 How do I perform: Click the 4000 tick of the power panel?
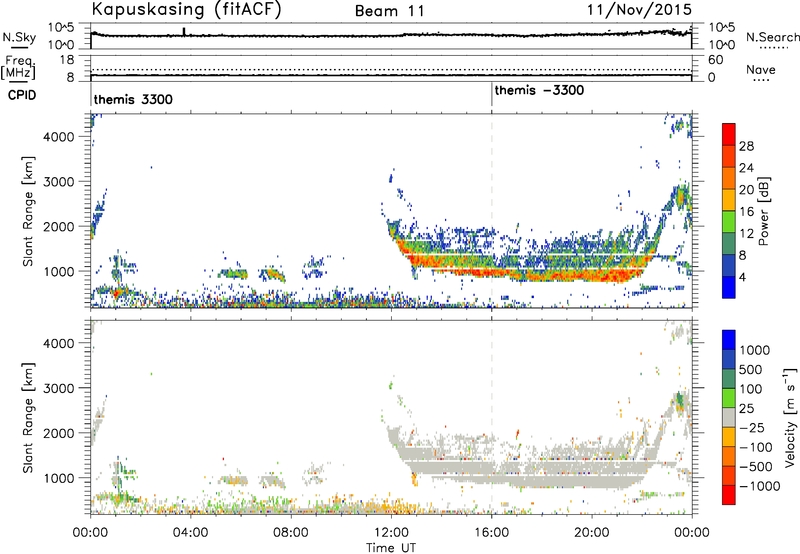pos(59,137)
